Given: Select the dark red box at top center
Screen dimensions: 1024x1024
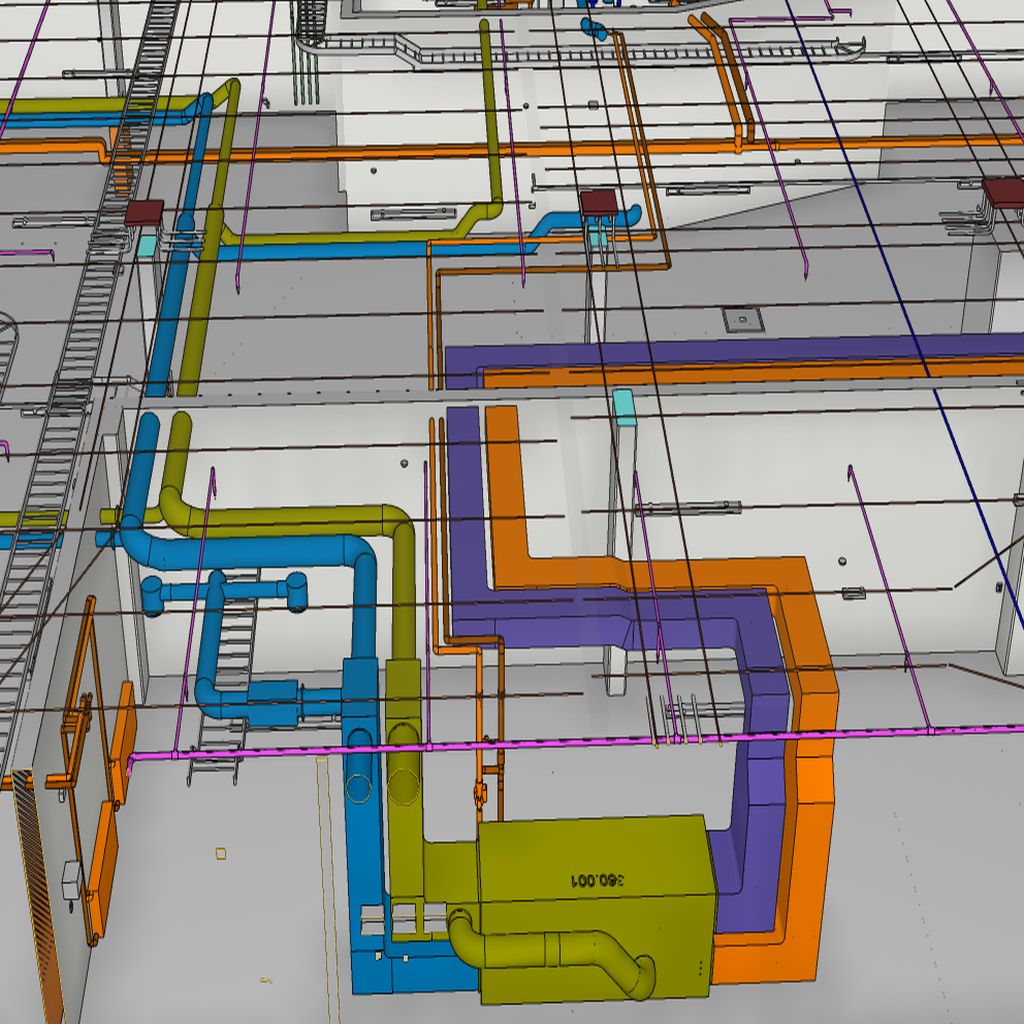Looking at the screenshot, I should pos(598,203).
